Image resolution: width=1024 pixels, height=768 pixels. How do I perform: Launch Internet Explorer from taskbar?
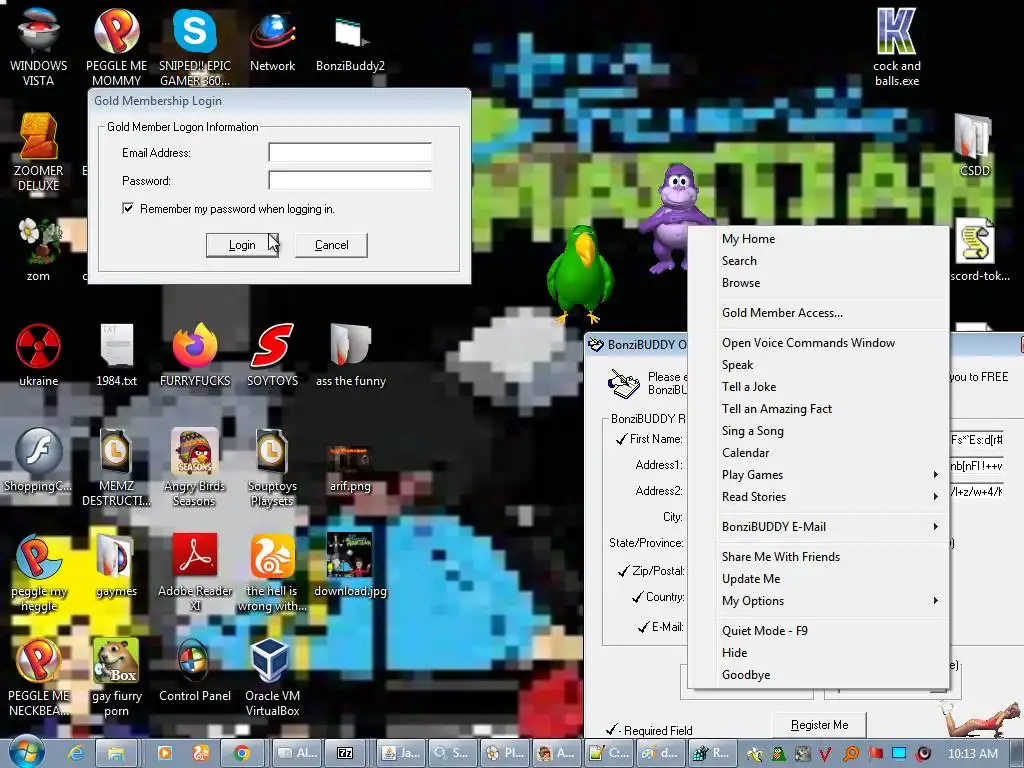(x=76, y=754)
